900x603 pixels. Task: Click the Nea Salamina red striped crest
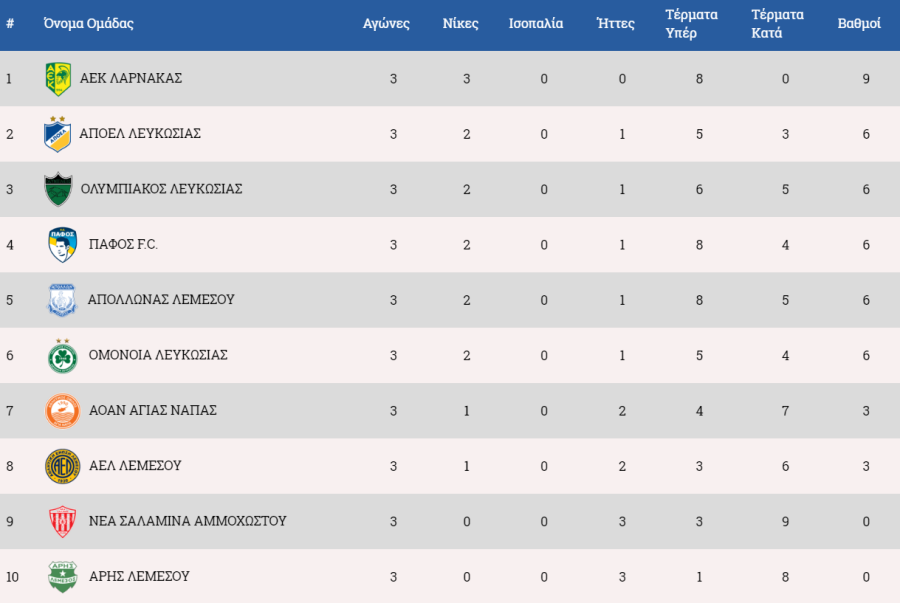63,522
